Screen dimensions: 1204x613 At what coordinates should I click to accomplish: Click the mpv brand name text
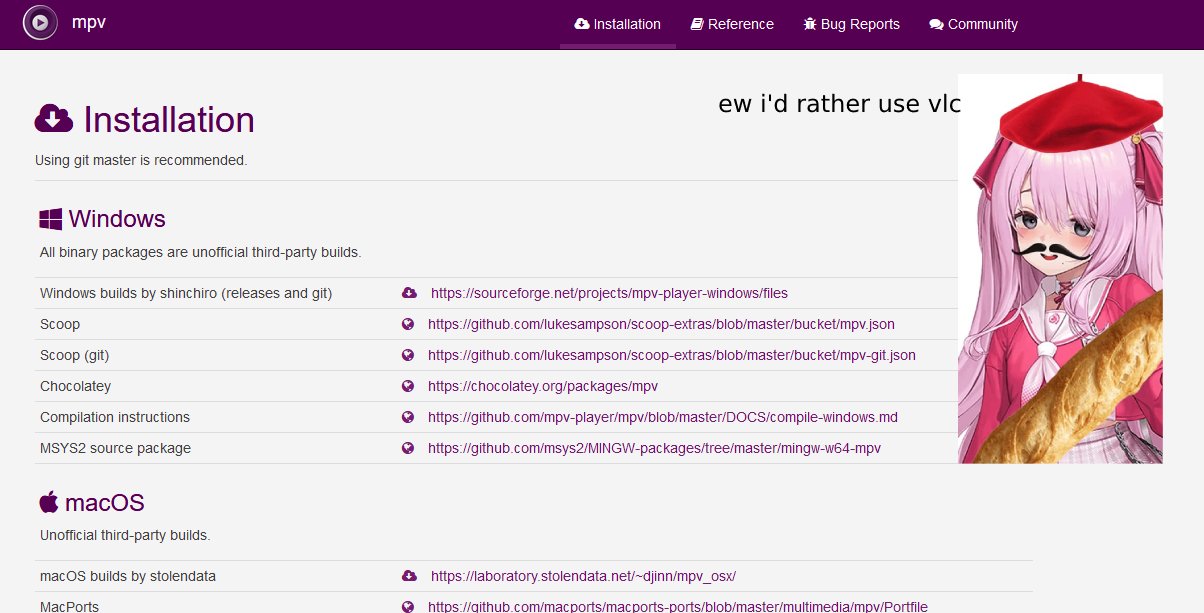[x=89, y=21]
